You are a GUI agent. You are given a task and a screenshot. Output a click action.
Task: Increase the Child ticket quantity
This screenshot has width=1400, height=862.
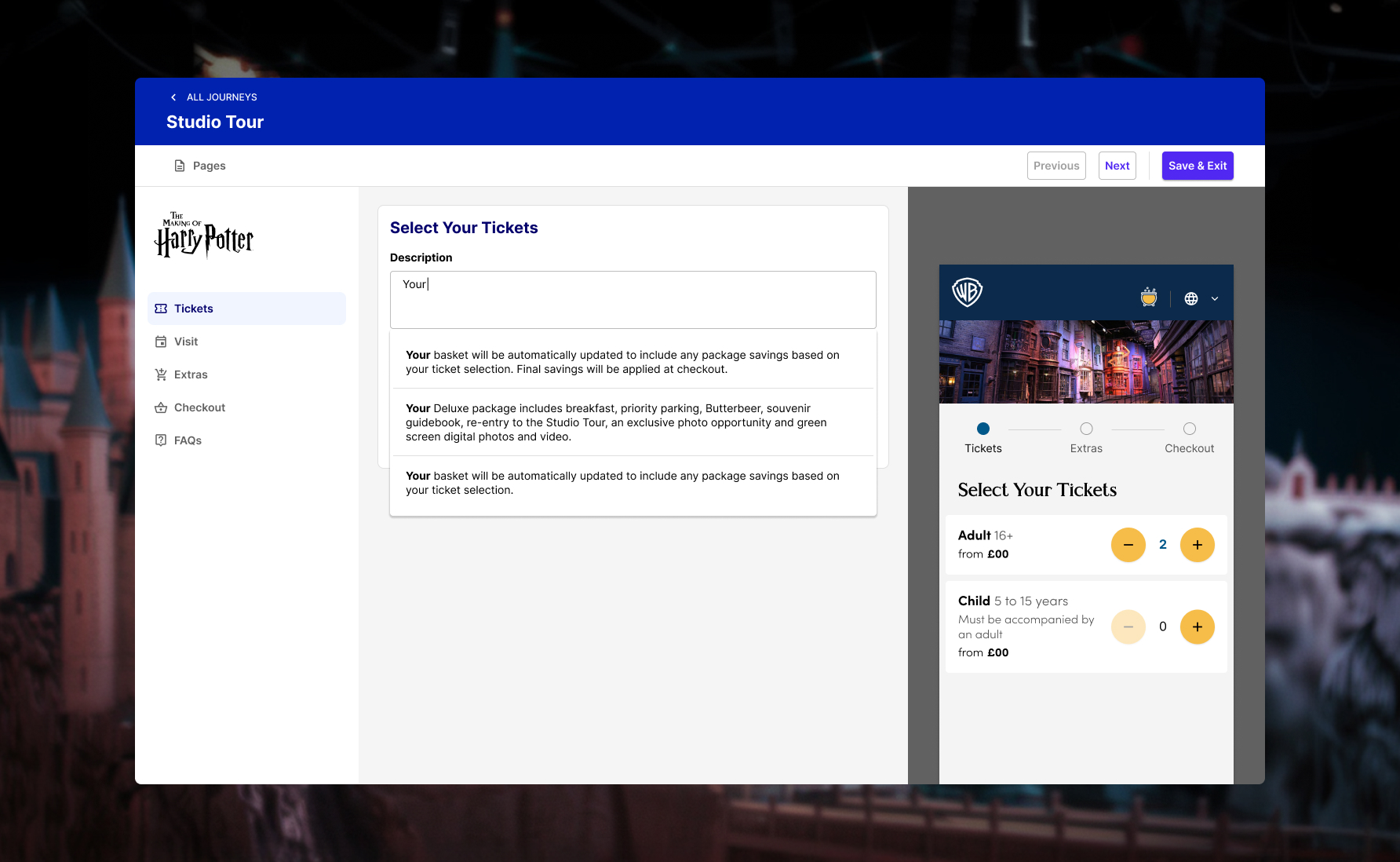tap(1198, 627)
